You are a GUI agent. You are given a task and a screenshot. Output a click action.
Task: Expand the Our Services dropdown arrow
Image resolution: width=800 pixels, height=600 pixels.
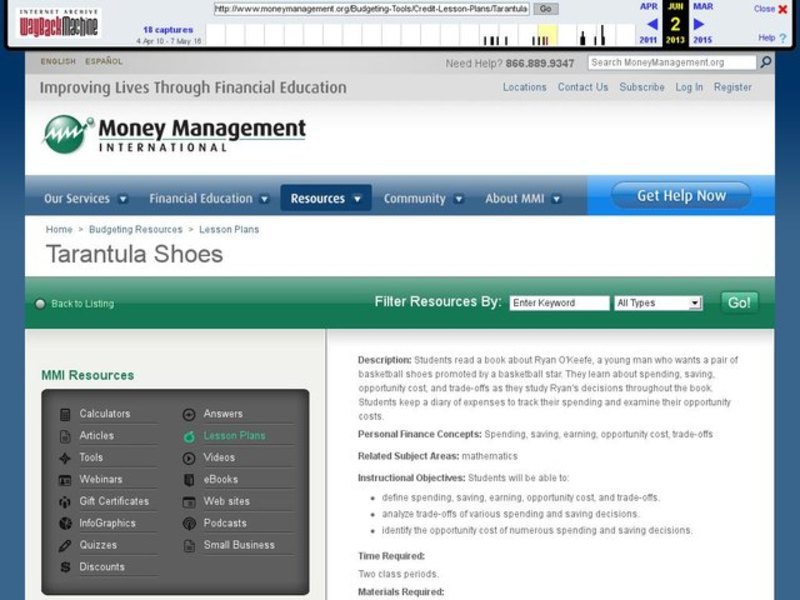click(x=123, y=199)
